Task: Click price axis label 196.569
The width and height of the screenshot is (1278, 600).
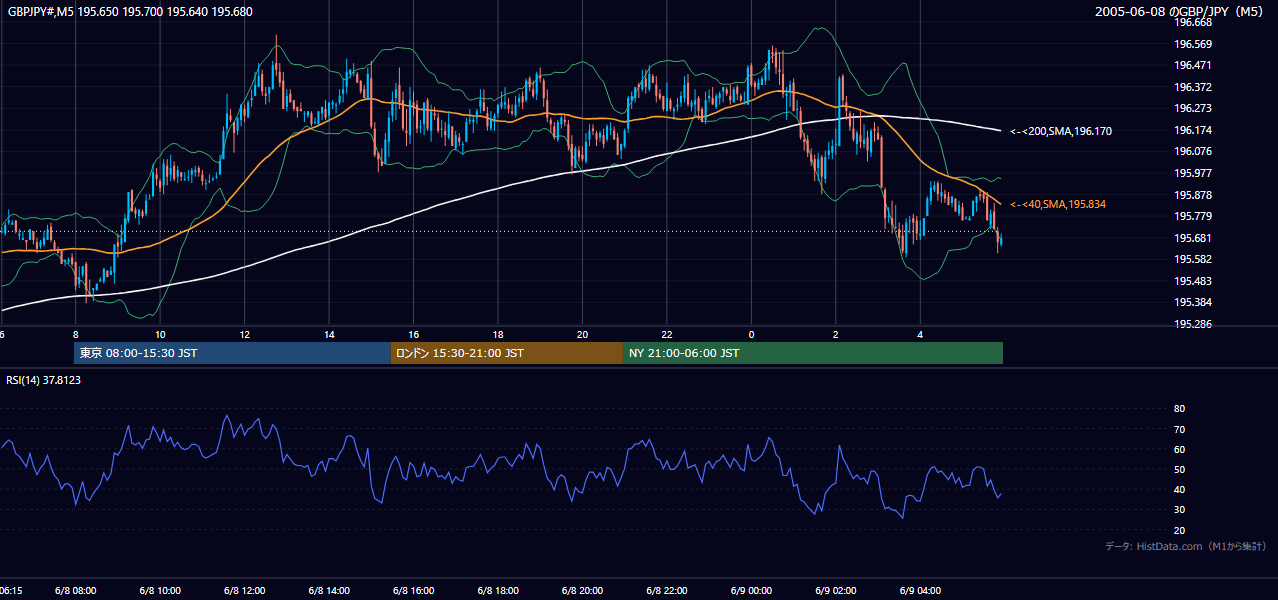Action: pos(1193,44)
